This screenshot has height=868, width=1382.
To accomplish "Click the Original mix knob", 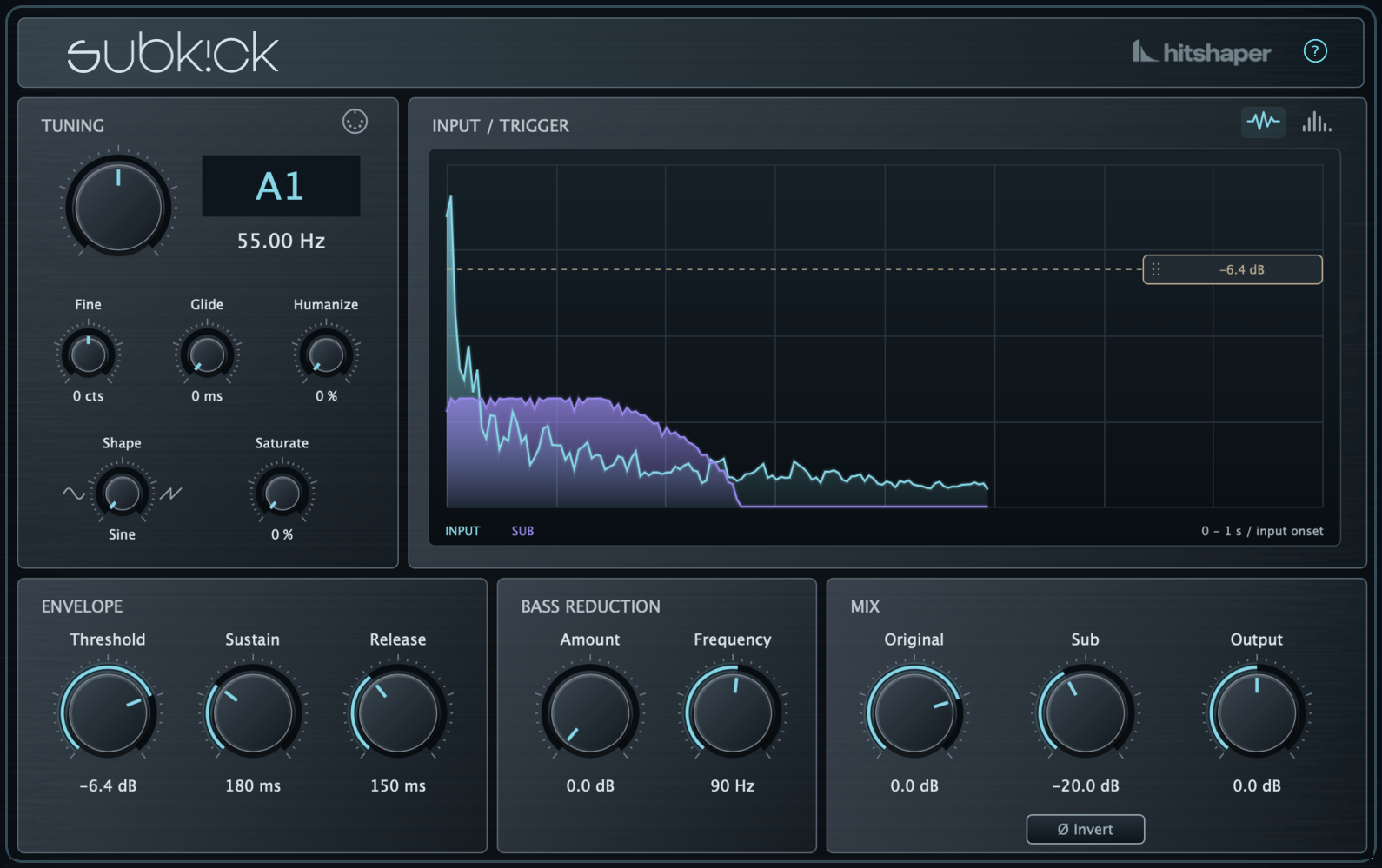I will point(914,712).
